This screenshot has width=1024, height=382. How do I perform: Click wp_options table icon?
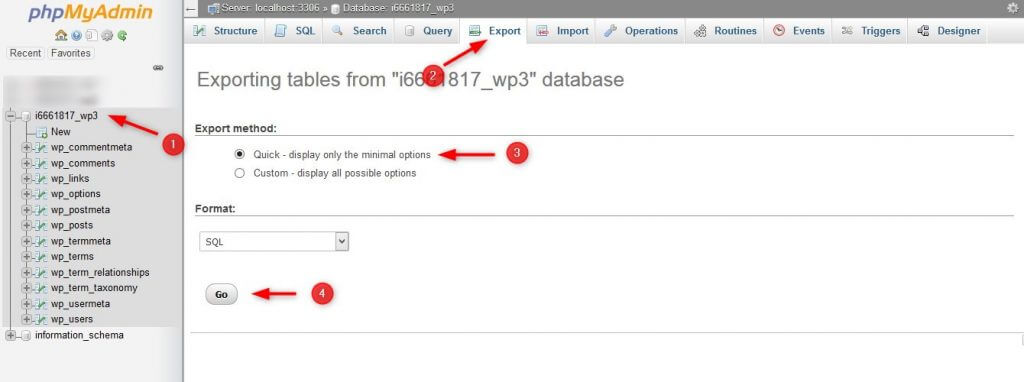41,194
